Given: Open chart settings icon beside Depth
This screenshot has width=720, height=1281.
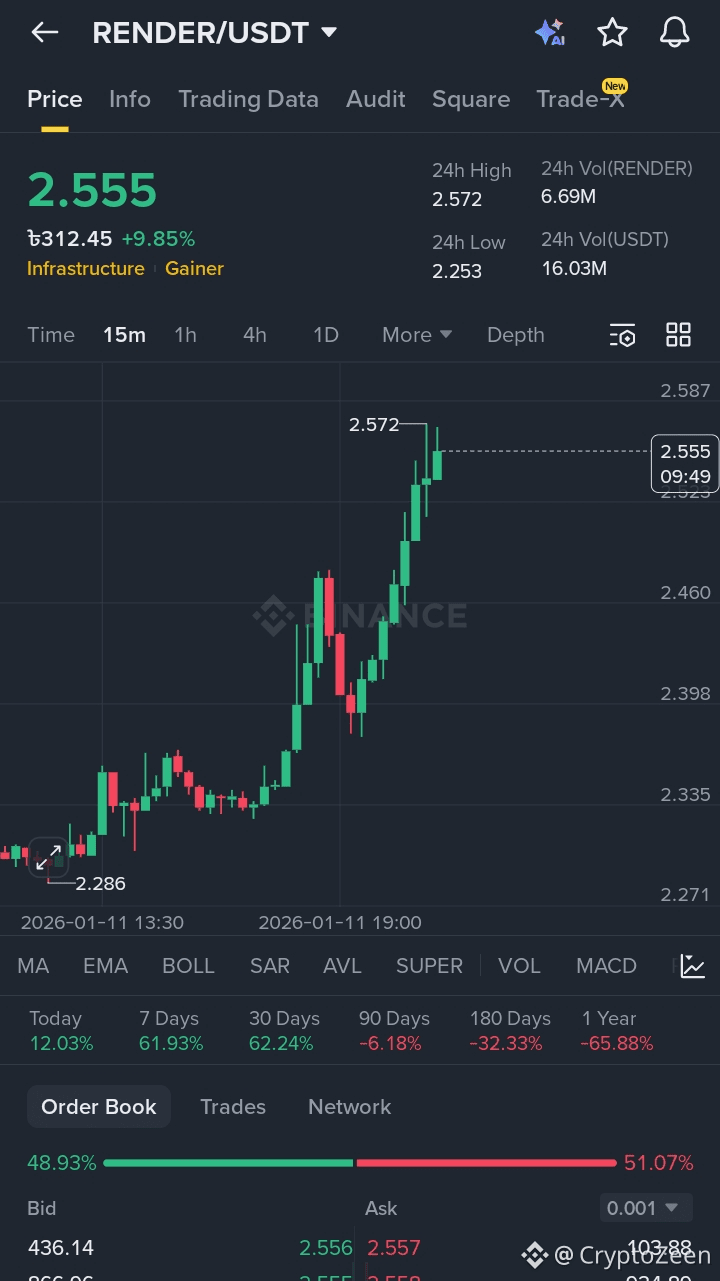Looking at the screenshot, I should pyautogui.click(x=622, y=335).
